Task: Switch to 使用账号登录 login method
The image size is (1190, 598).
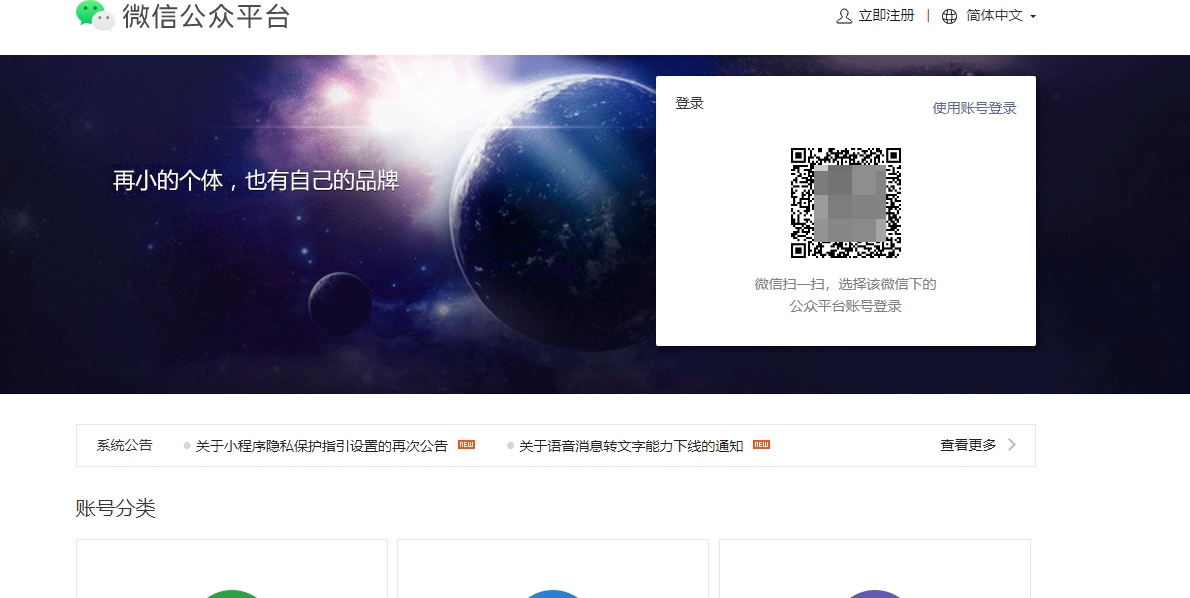Action: click(x=974, y=108)
